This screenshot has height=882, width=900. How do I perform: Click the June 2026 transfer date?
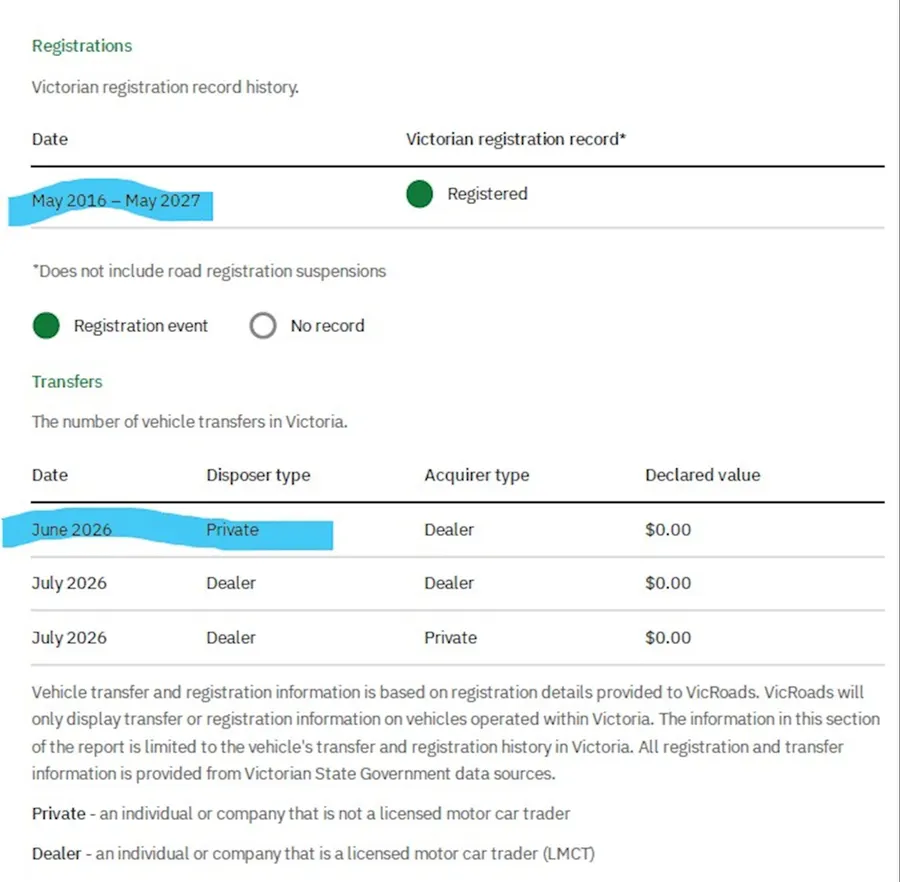(72, 529)
